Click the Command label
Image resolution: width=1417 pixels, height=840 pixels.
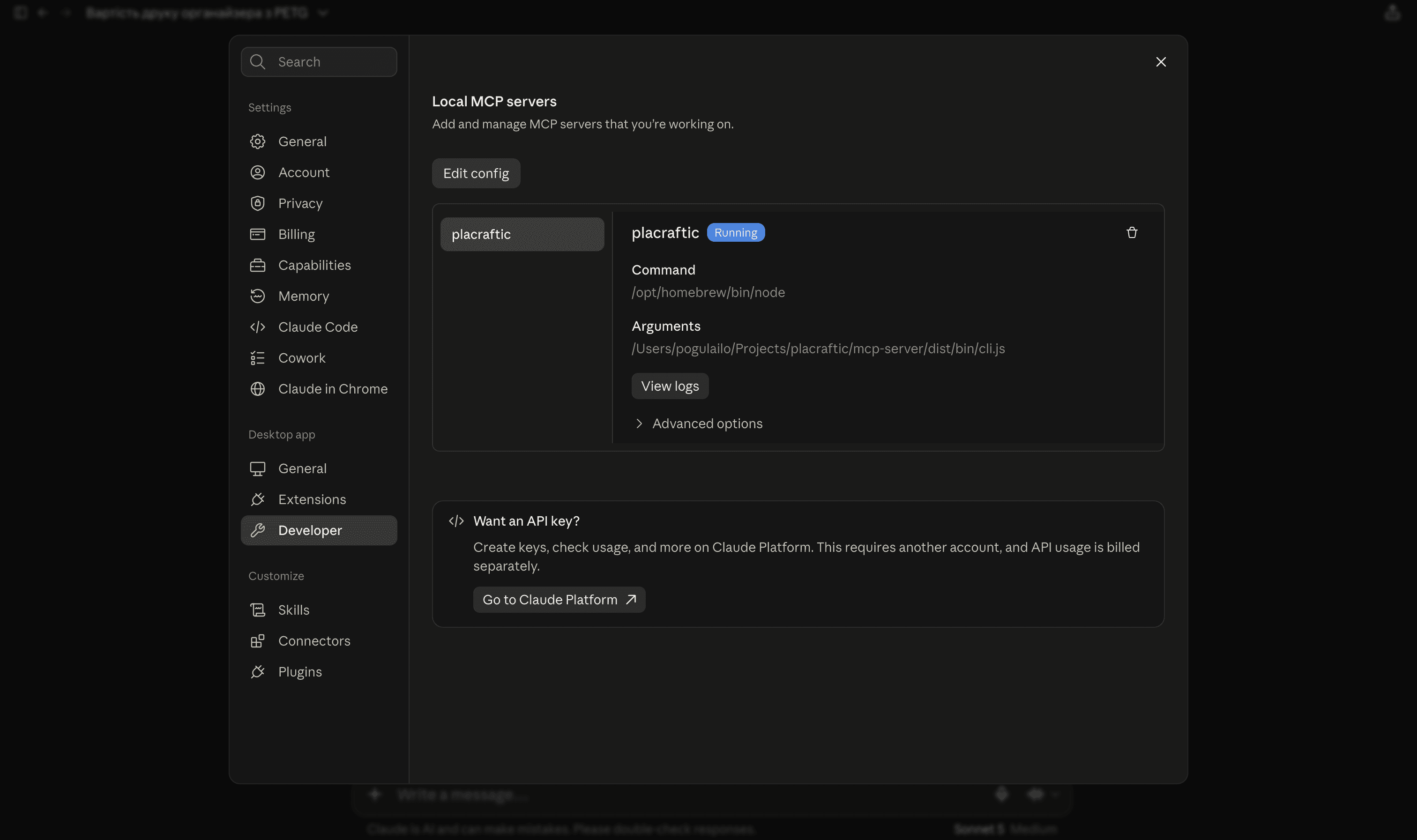(664, 270)
